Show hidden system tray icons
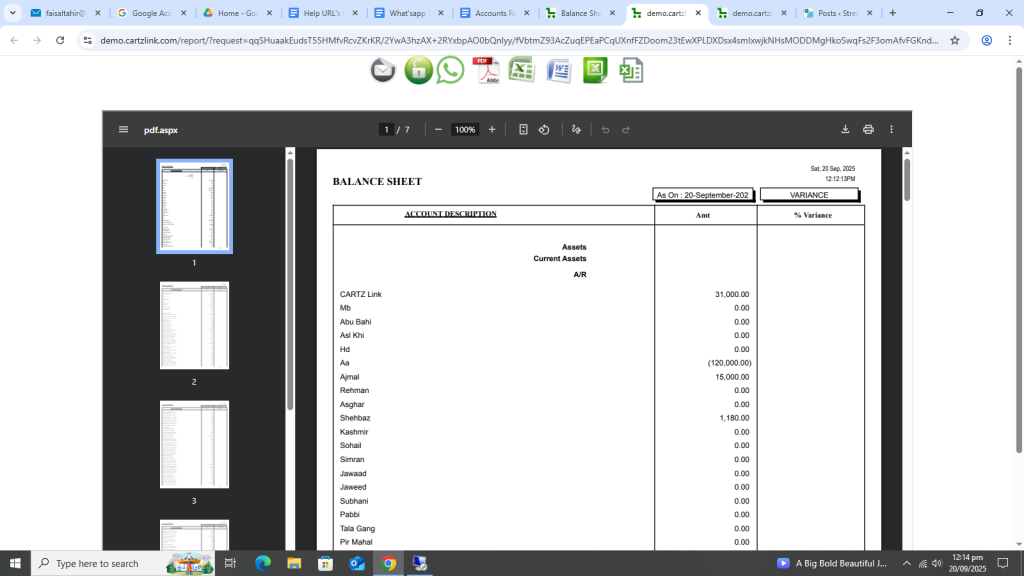This screenshot has width=1024, height=576. (906, 564)
